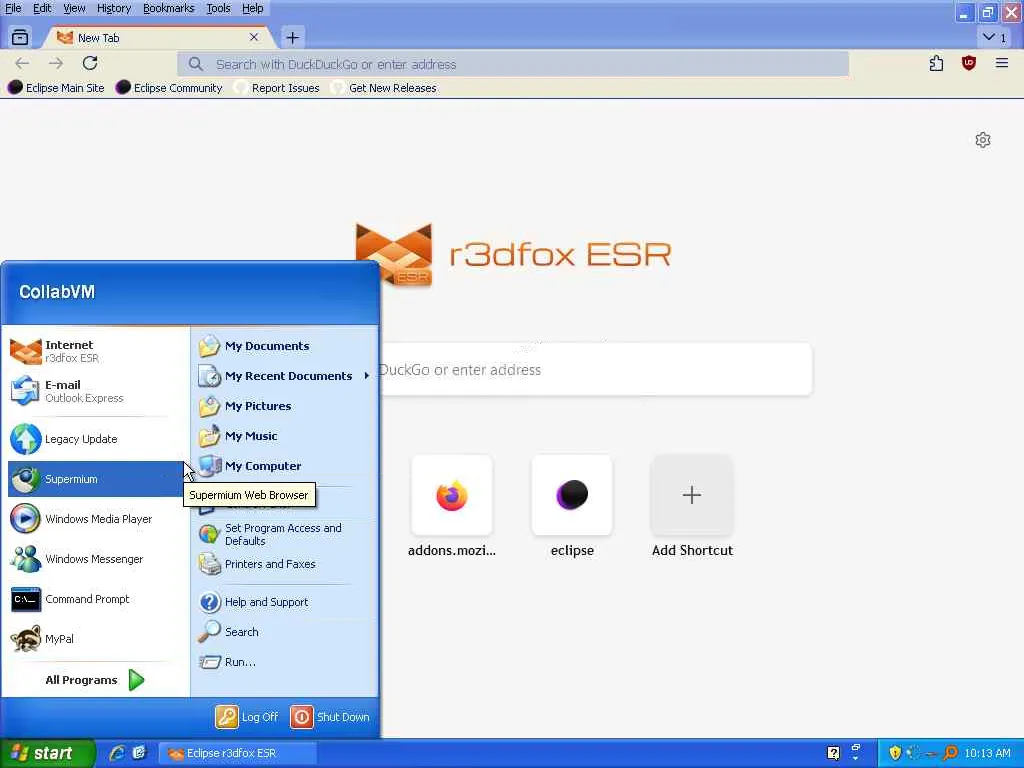Image resolution: width=1024 pixels, height=768 pixels.
Task: Reload the current page
Action: click(90, 63)
